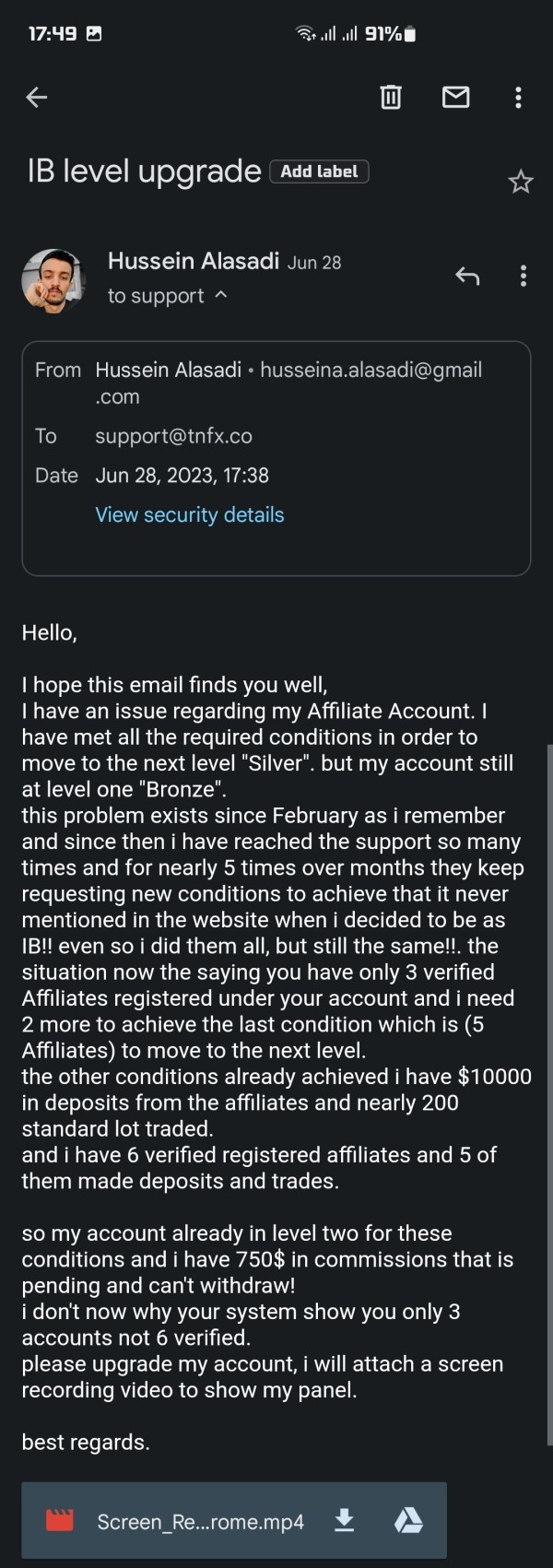The width and height of the screenshot is (553, 1568).
Task: Open View security details link
Action: (190, 514)
